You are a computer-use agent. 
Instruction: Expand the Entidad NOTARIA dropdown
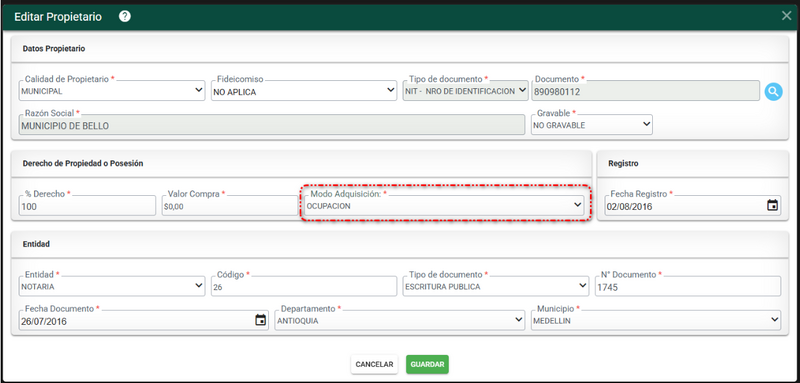(112, 286)
